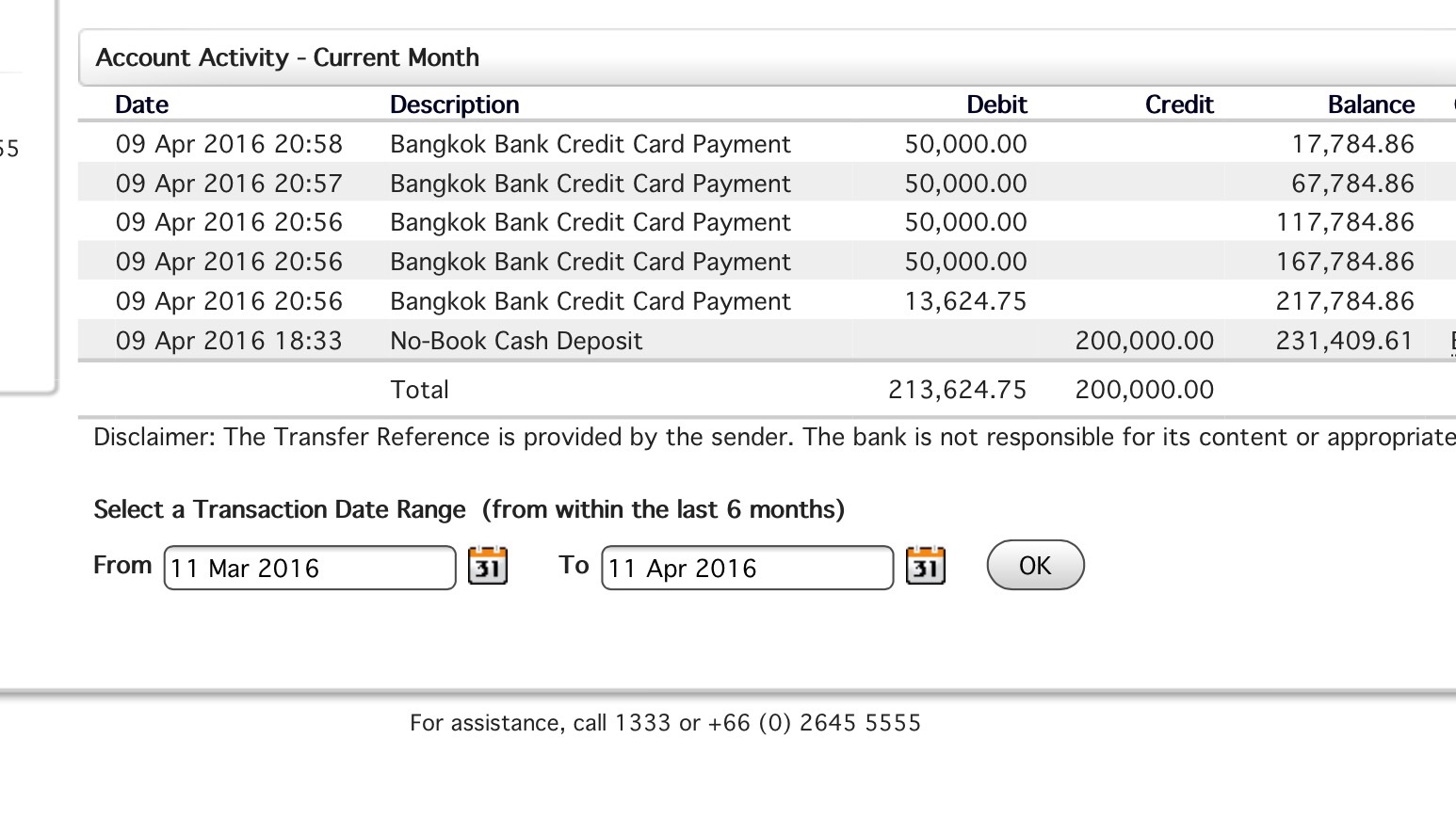
Task: Focus the From date field '11 Mar 2016'
Action: [x=310, y=568]
